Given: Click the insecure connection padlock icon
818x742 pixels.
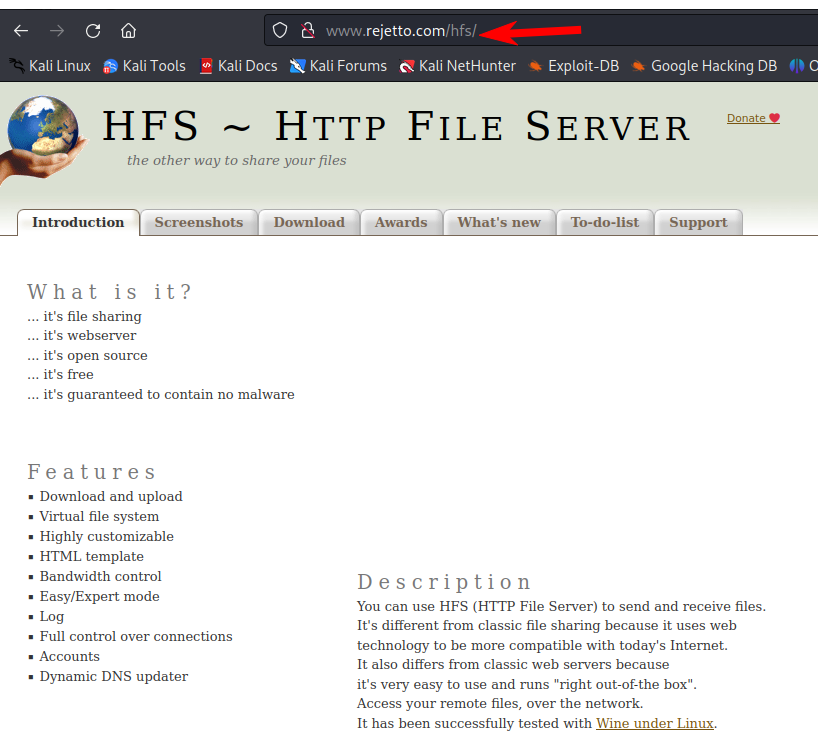Looking at the screenshot, I should (308, 30).
